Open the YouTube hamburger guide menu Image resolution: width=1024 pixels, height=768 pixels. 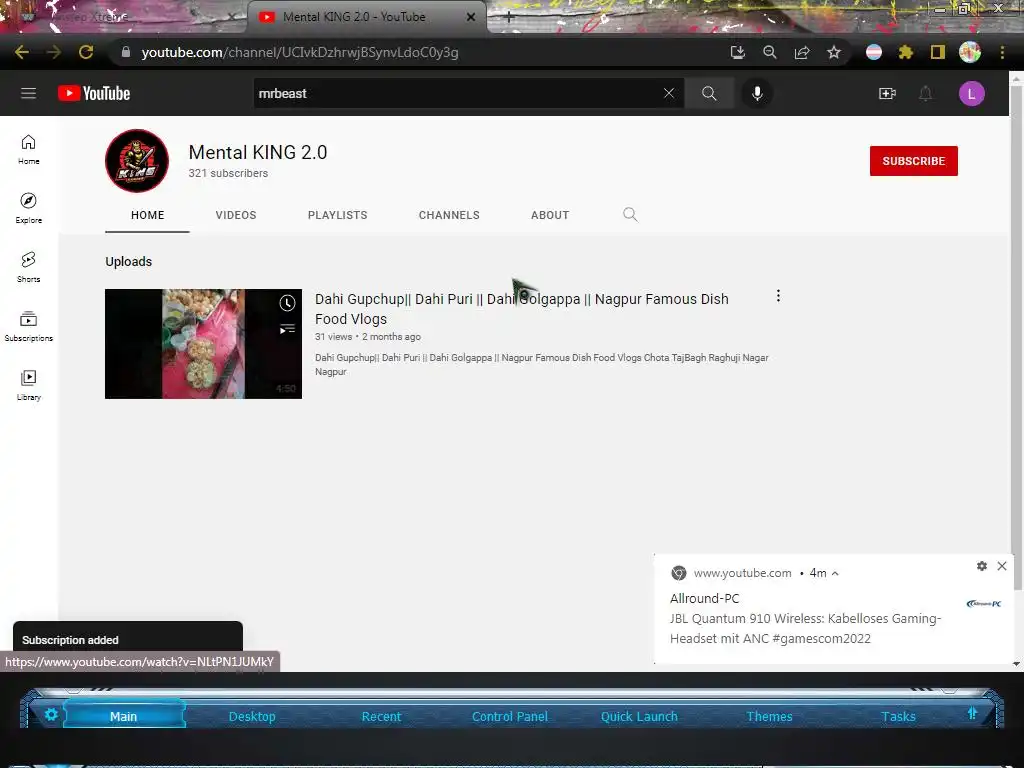28,93
